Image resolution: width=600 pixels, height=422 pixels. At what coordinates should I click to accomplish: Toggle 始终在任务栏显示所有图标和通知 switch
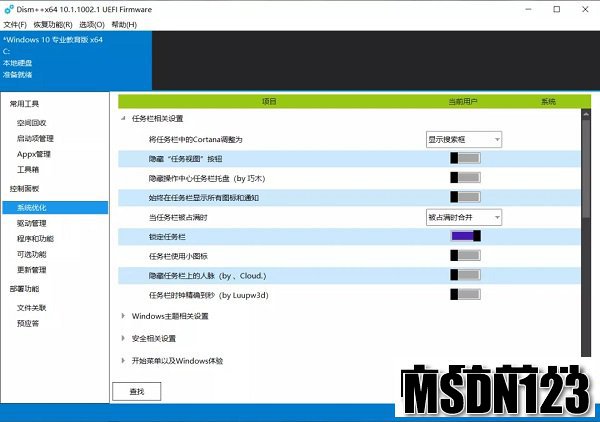click(465, 197)
